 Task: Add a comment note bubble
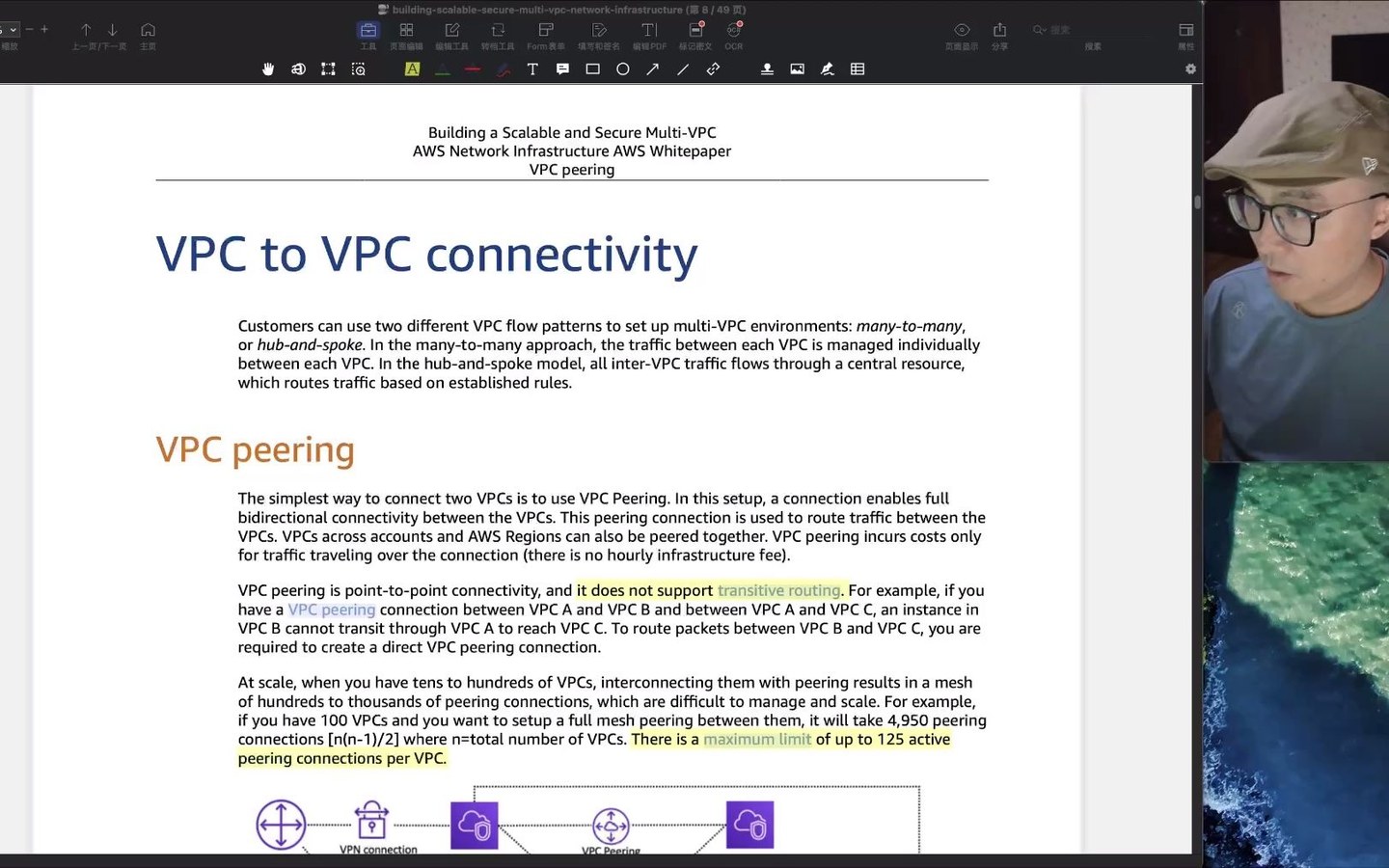click(562, 69)
